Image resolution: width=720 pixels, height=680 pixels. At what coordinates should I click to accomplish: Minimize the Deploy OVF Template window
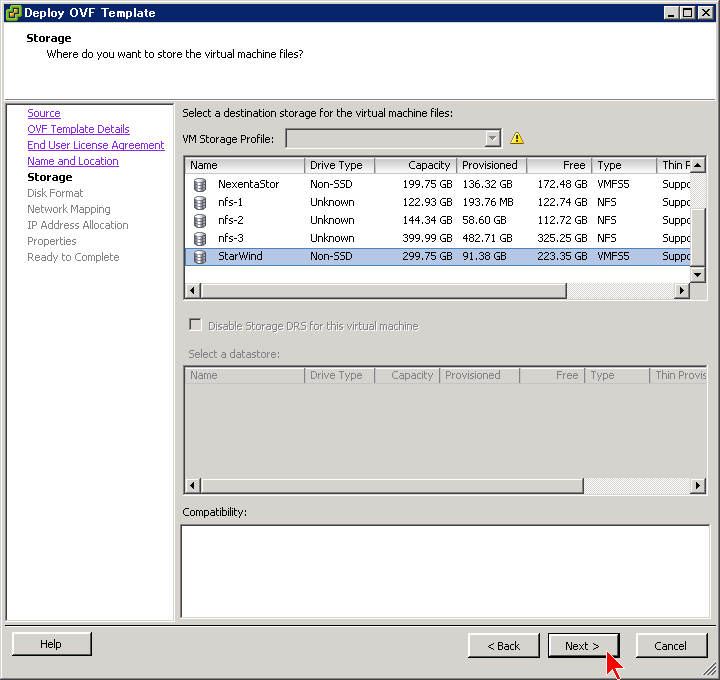click(672, 12)
